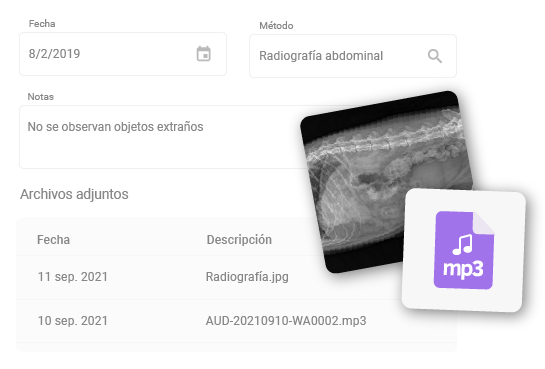This screenshot has width=545, height=369.
Task: Click the 11 sep. 2021 date cell
Action: 73,277
